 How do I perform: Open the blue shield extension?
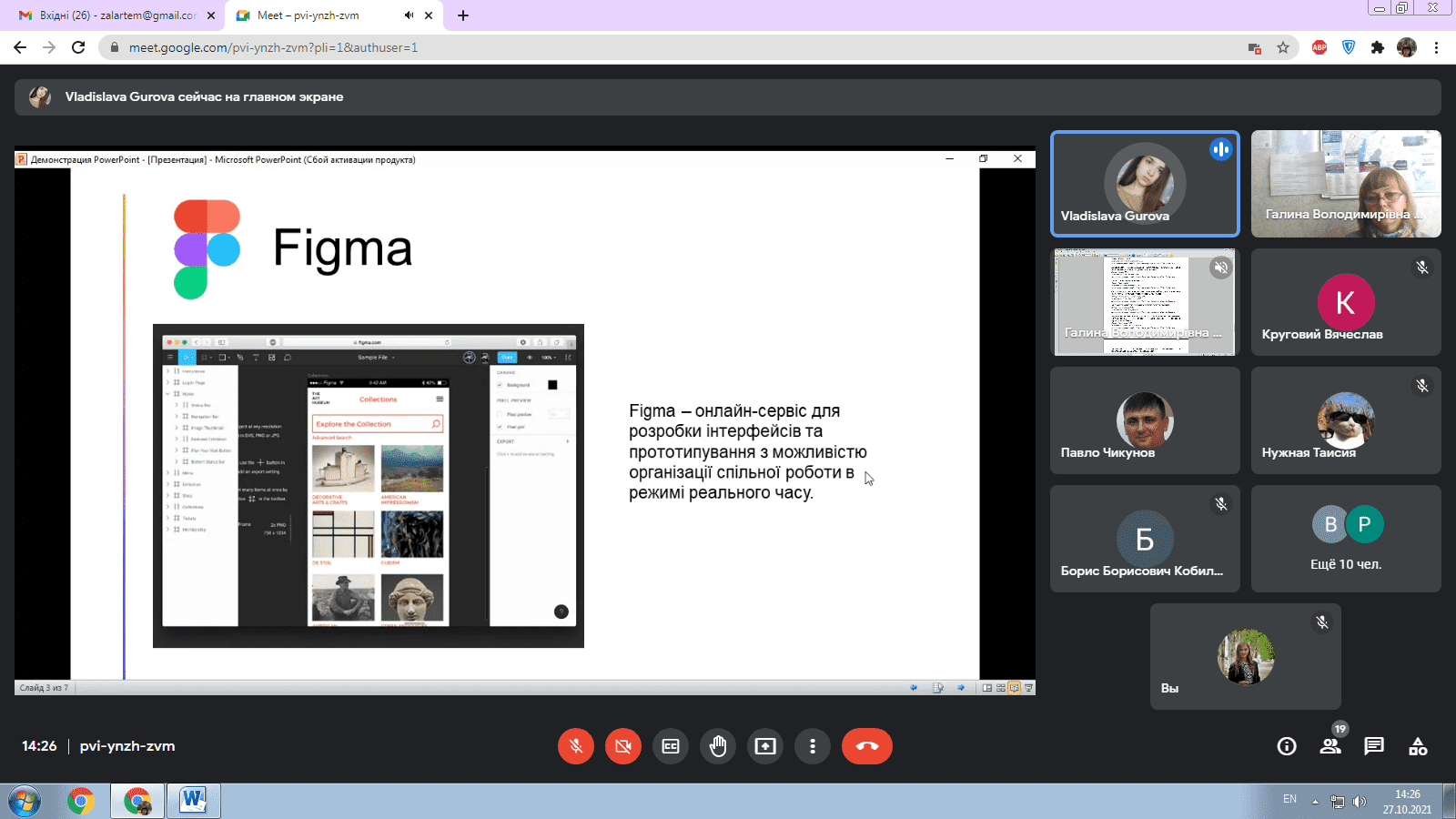click(x=1349, y=47)
